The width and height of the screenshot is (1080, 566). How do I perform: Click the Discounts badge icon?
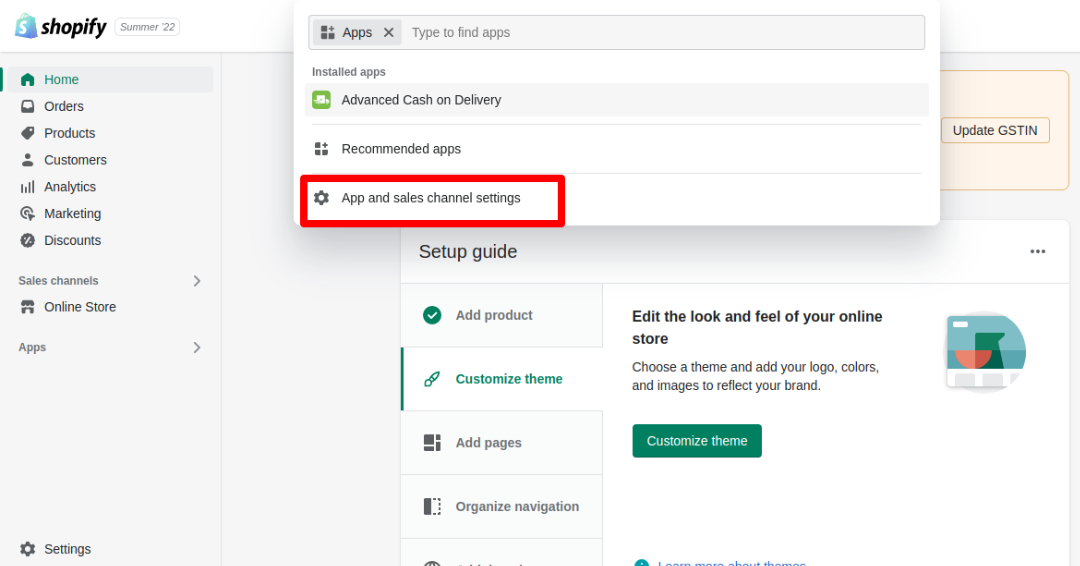point(28,240)
